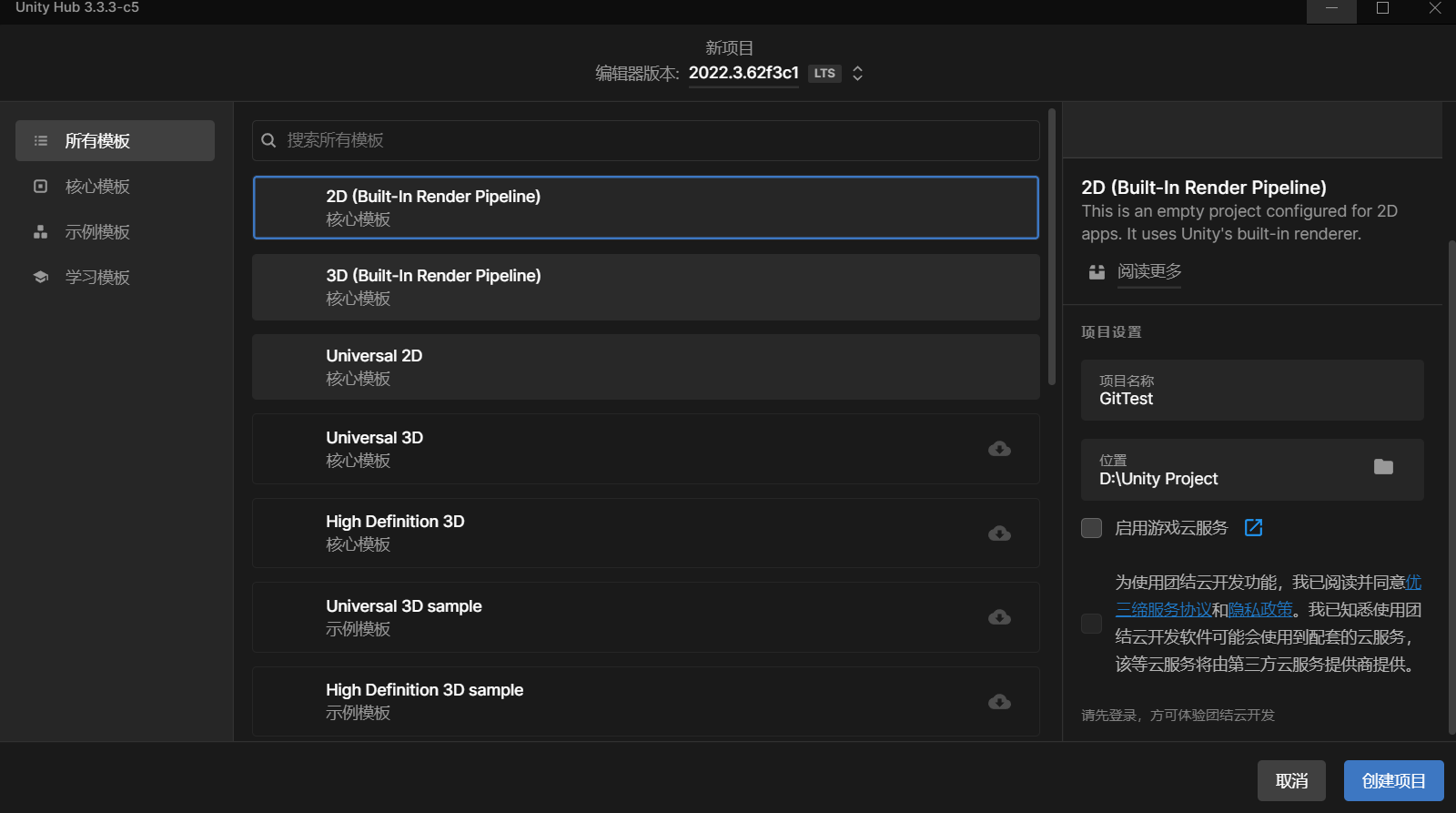Click the 项目设置 heading text

click(x=1111, y=332)
